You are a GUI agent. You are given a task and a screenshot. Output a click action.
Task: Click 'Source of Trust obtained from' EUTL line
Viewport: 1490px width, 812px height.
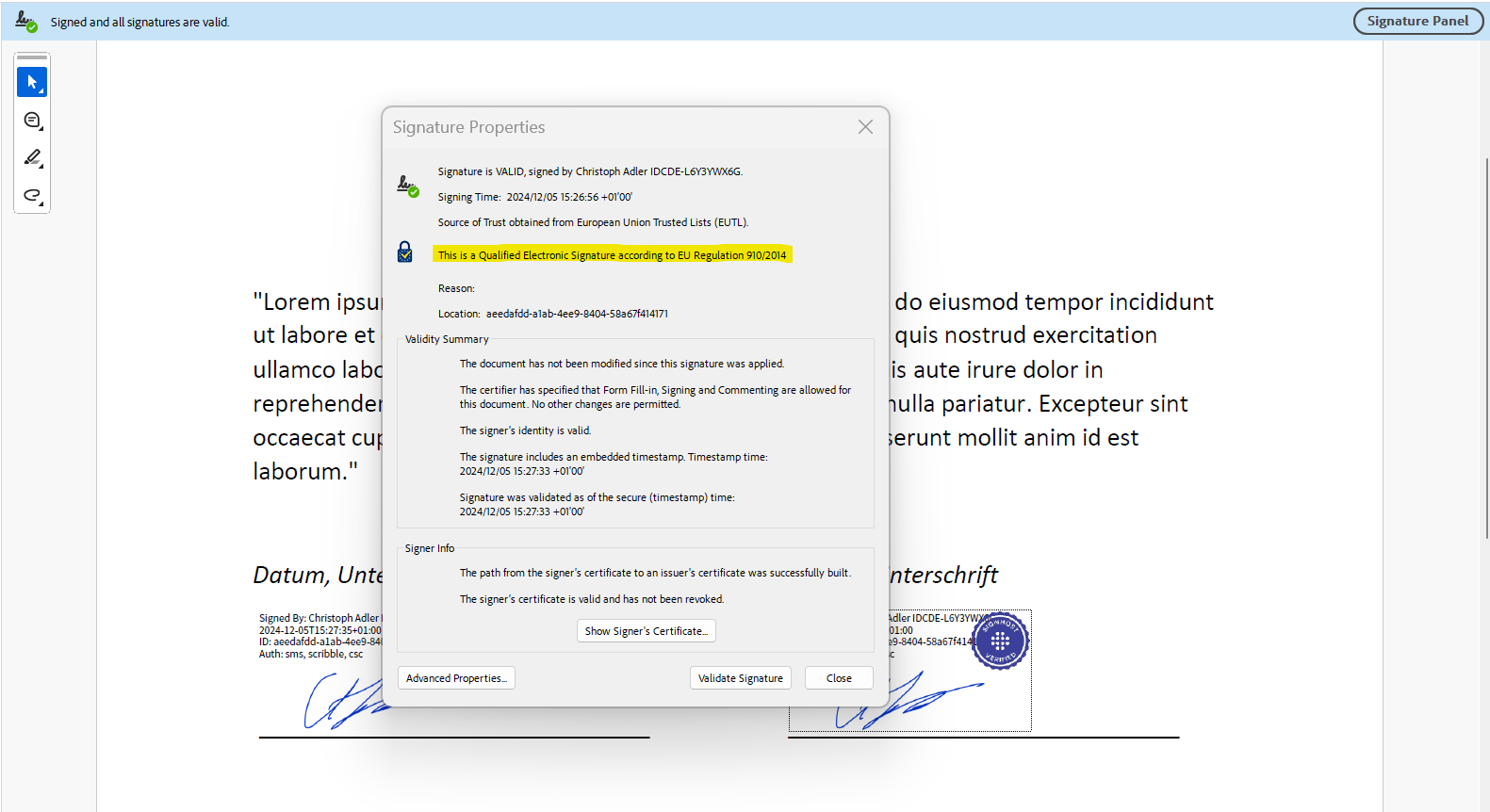point(593,222)
